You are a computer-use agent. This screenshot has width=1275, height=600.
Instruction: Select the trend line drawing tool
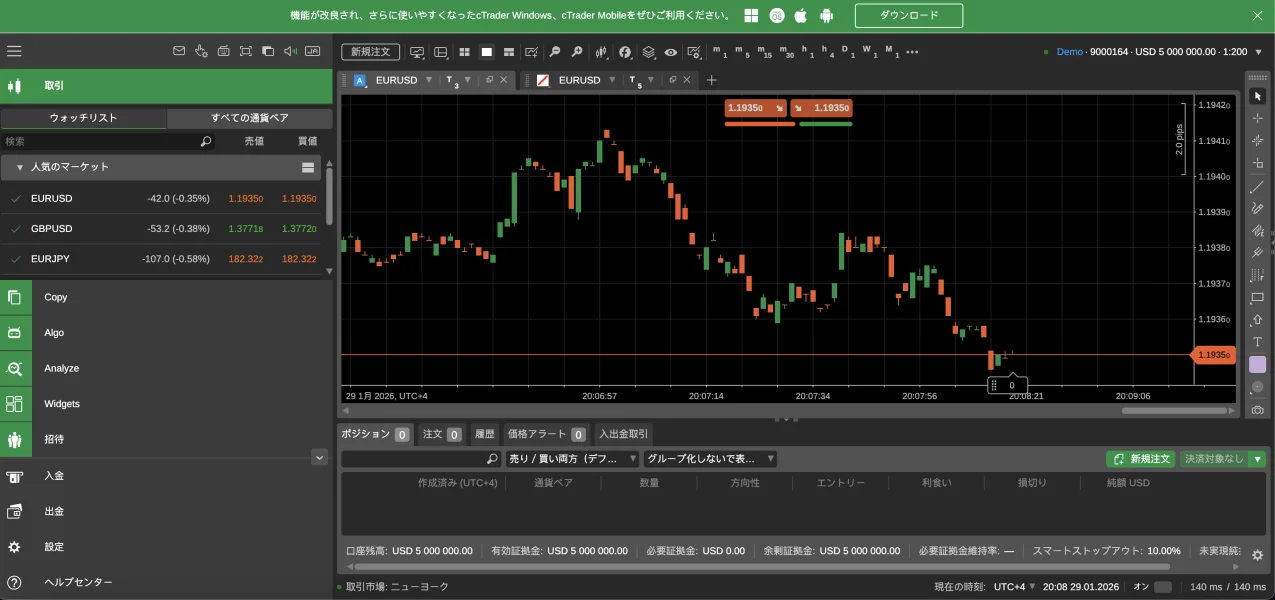tap(1257, 187)
